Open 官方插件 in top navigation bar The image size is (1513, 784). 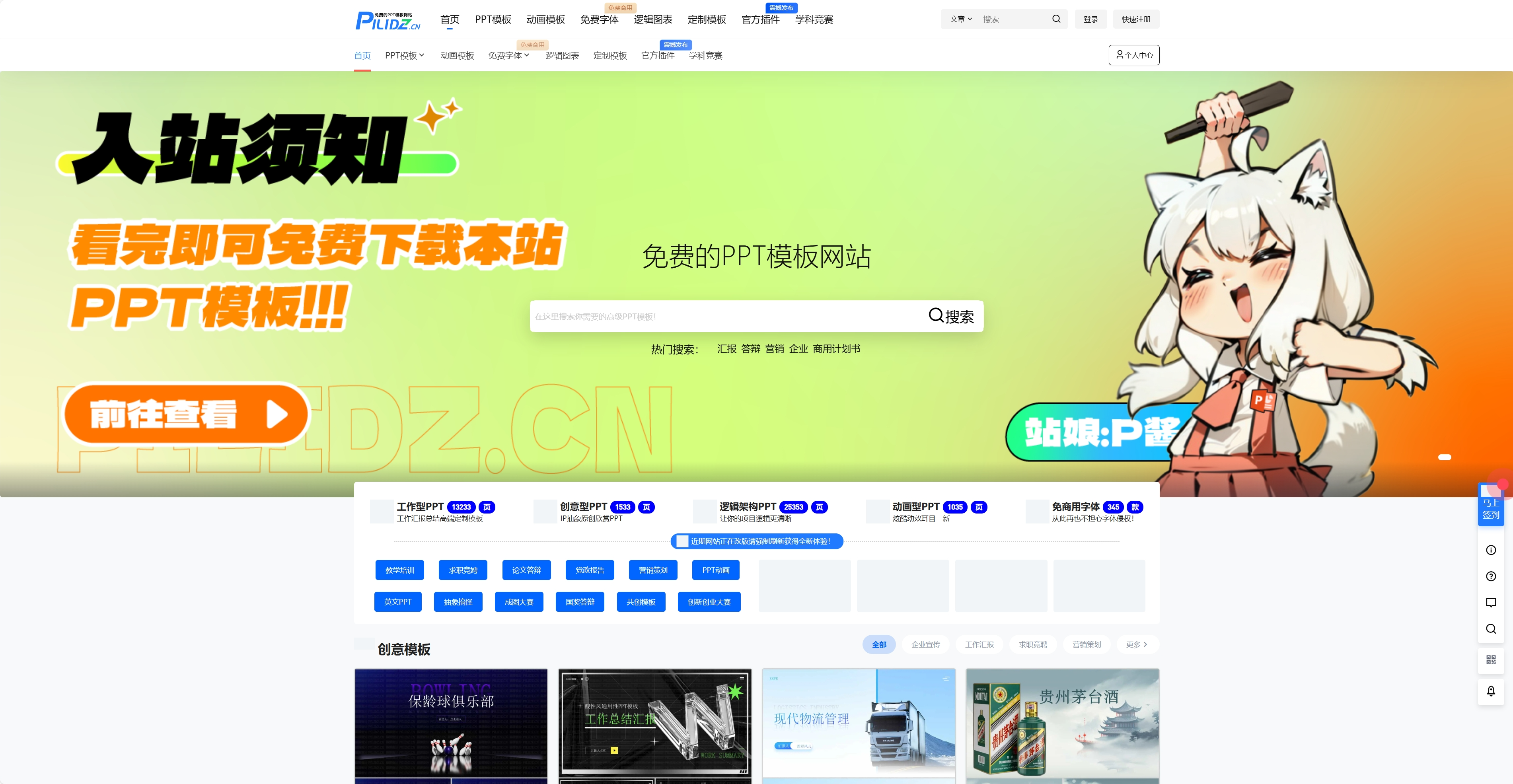(761, 19)
